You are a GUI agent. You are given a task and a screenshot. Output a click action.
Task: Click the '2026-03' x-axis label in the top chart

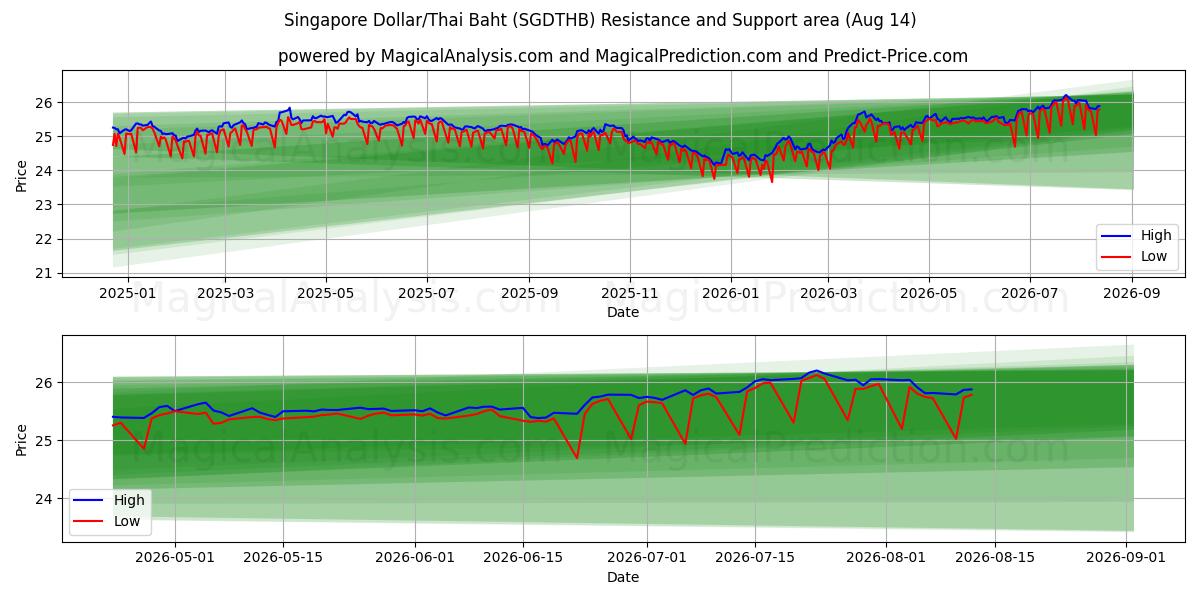[x=828, y=292]
